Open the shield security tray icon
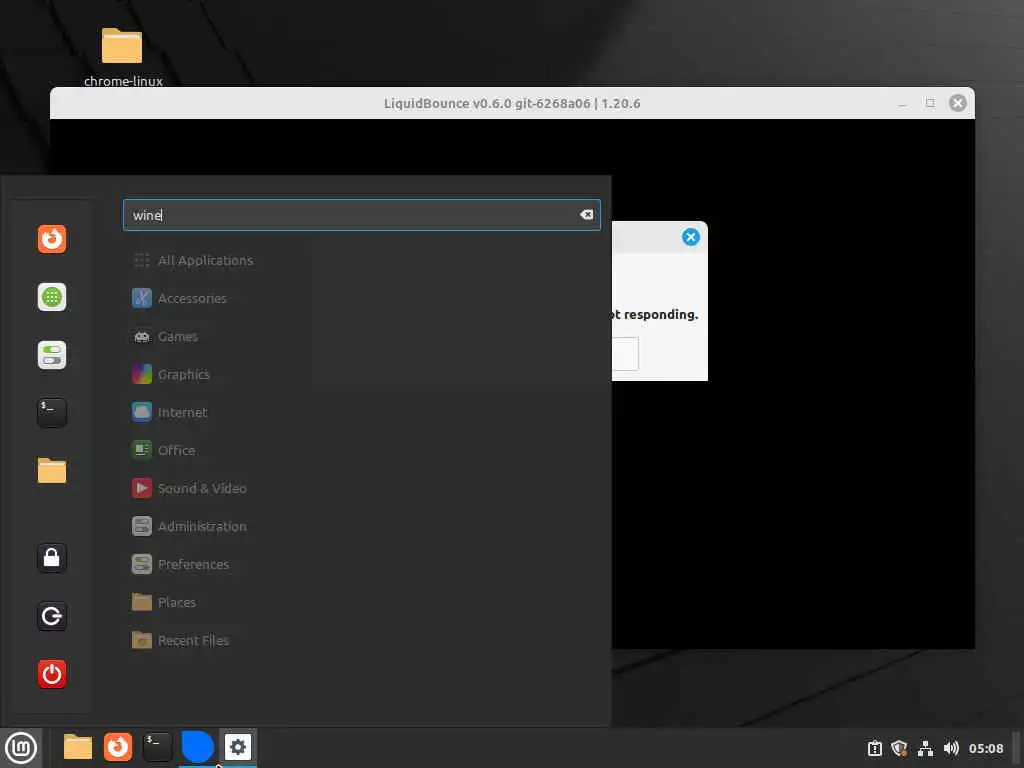The width and height of the screenshot is (1024, 768). (899, 748)
